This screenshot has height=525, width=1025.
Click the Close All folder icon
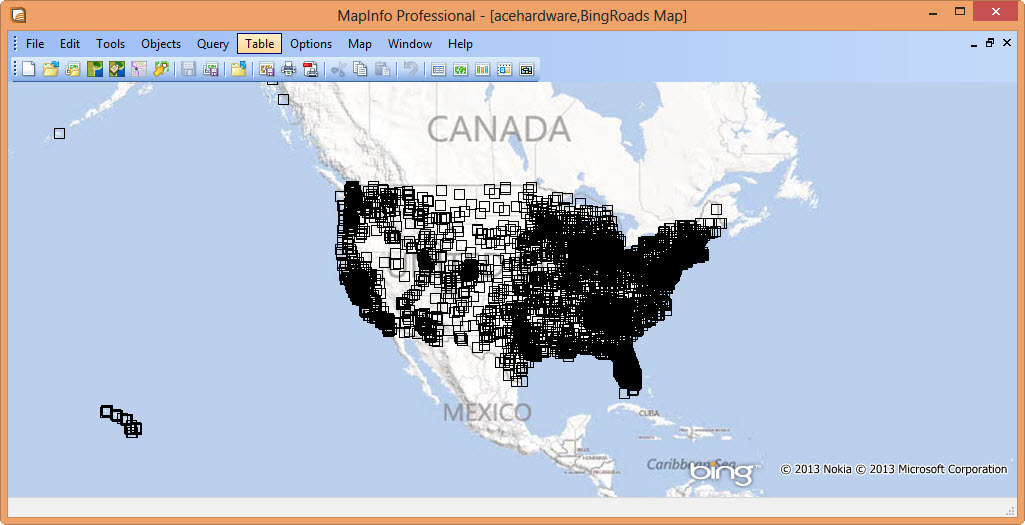(239, 69)
